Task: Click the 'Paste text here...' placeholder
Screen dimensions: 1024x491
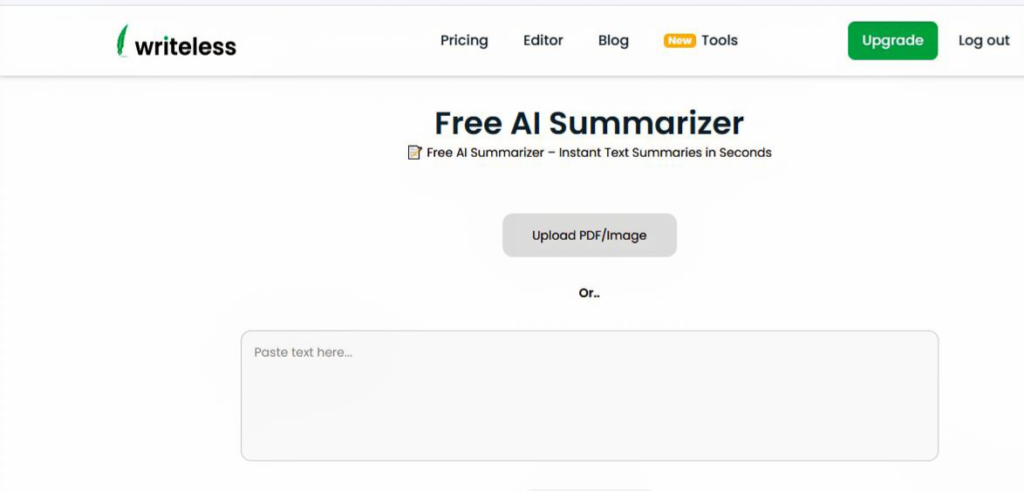Action: click(303, 352)
